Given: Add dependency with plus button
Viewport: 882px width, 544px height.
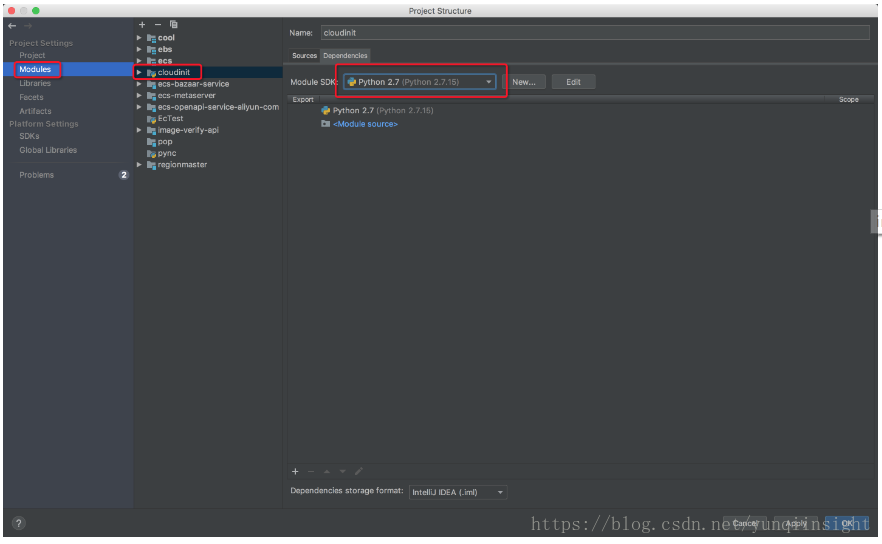Looking at the screenshot, I should [x=295, y=471].
